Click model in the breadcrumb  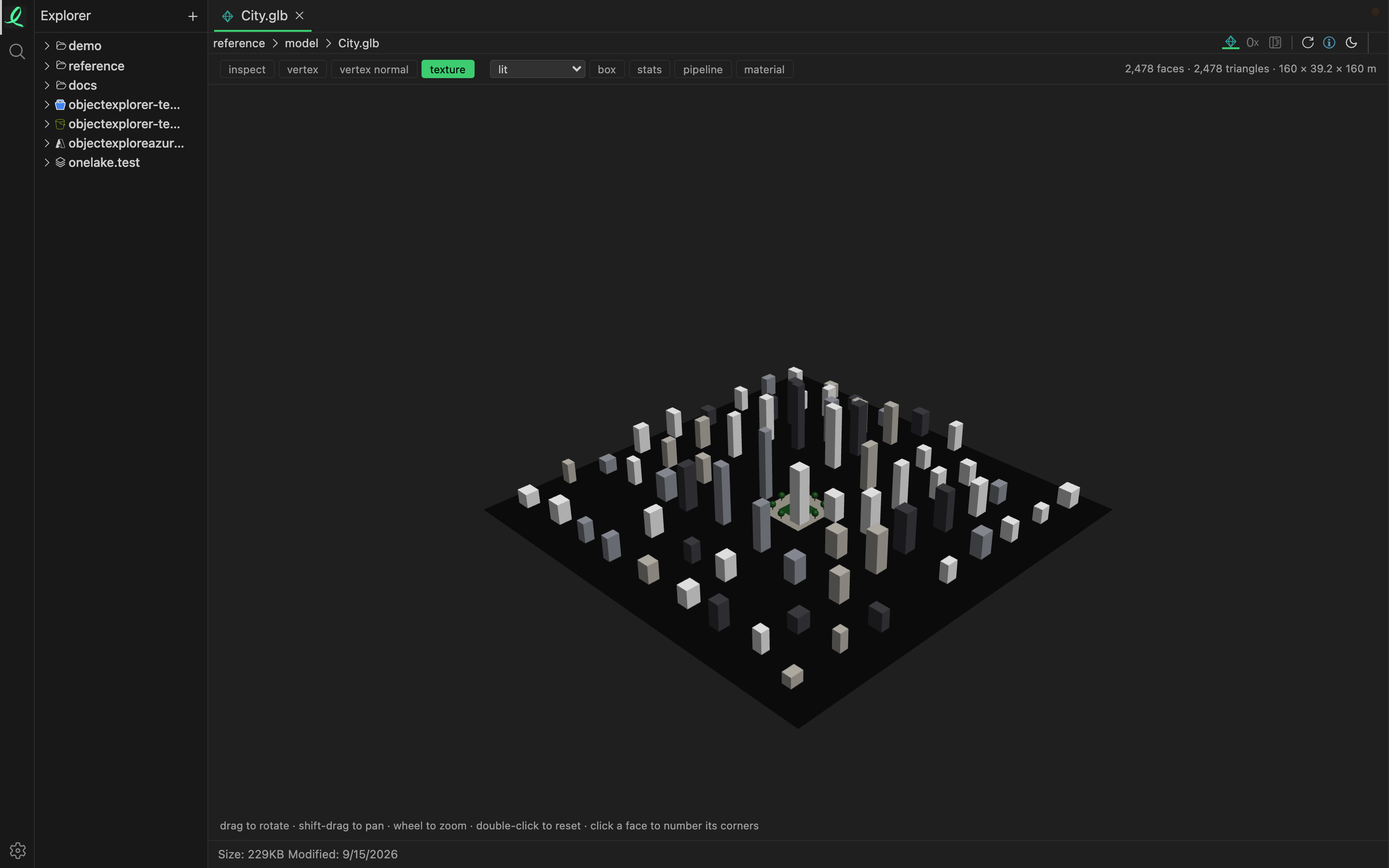pos(301,43)
